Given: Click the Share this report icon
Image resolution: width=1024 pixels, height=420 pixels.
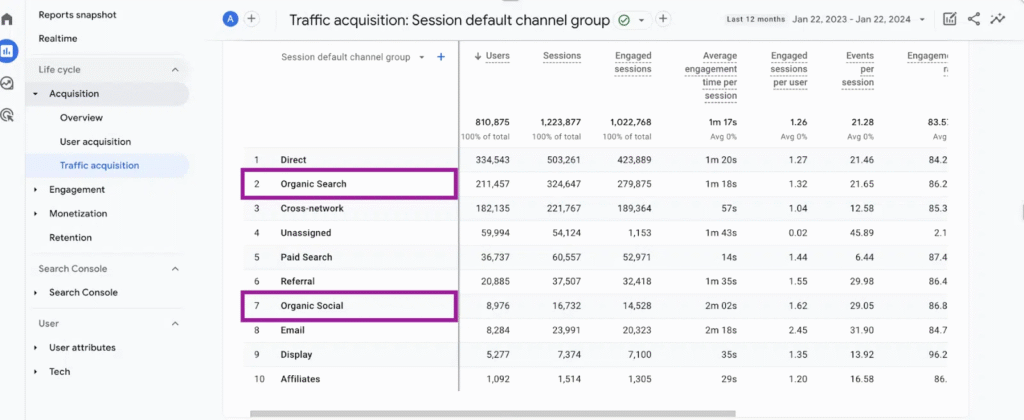Looking at the screenshot, I should point(974,19).
